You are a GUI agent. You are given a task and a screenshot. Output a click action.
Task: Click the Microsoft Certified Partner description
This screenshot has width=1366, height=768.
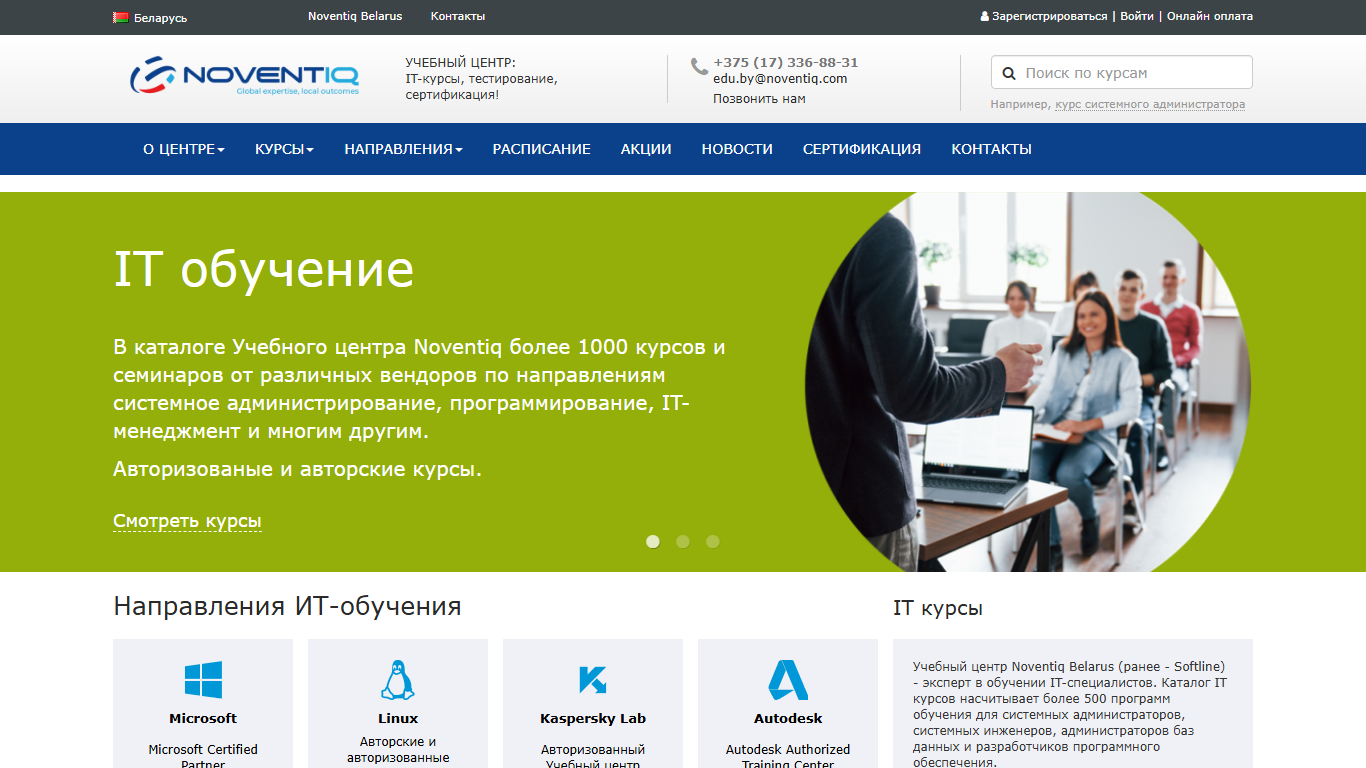(203, 756)
